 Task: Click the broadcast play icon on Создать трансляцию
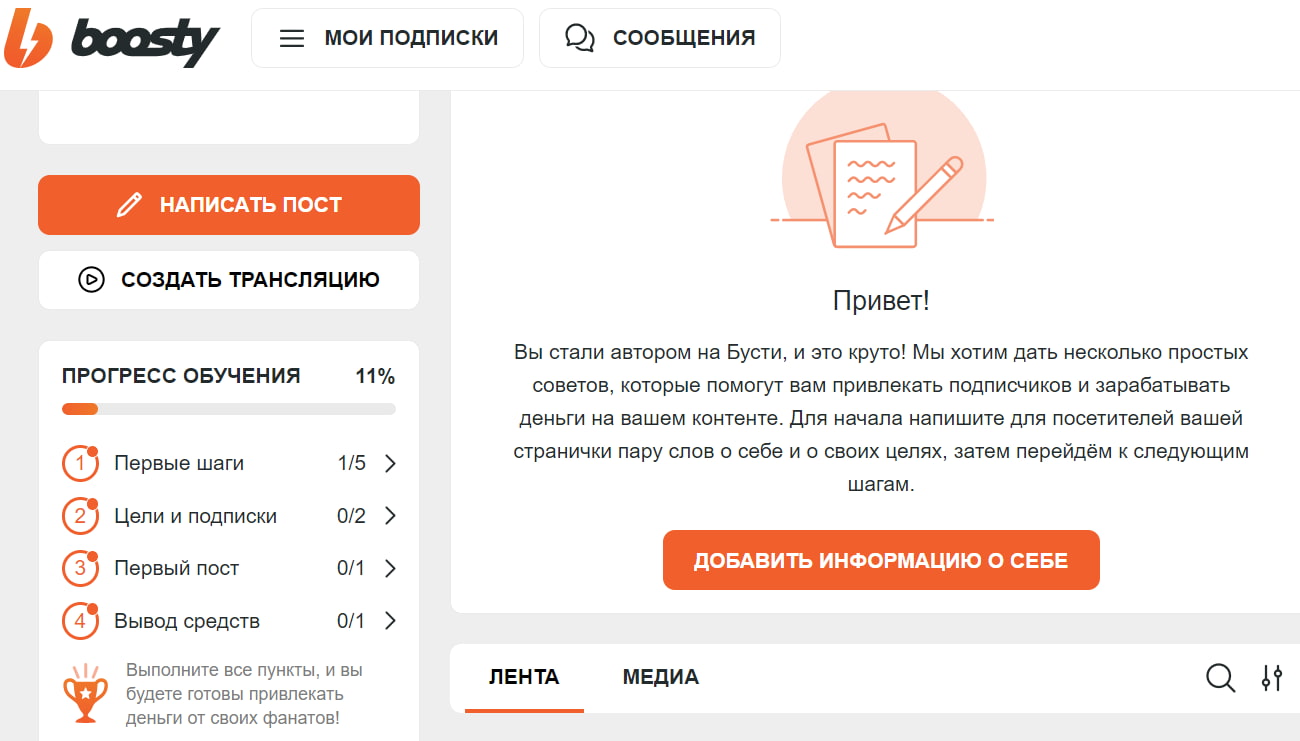click(x=91, y=280)
